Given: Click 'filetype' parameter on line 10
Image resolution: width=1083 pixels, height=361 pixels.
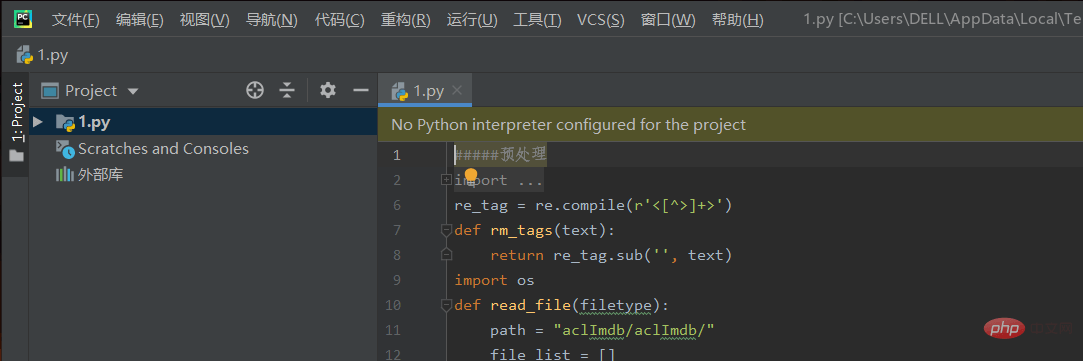Looking at the screenshot, I should pyautogui.click(x=617, y=305).
